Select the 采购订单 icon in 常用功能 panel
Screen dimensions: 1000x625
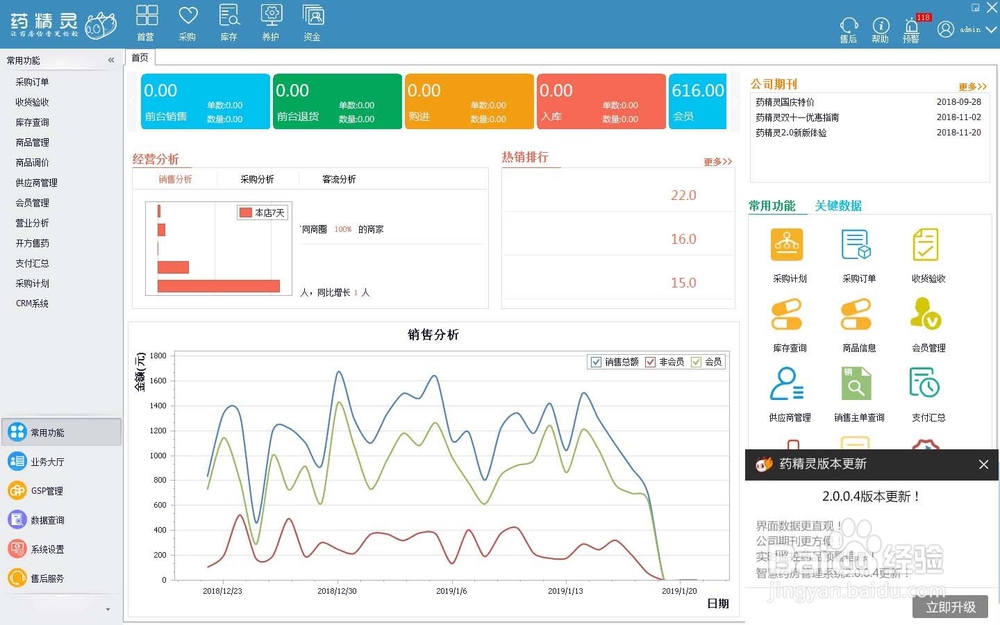pyautogui.click(x=856, y=243)
